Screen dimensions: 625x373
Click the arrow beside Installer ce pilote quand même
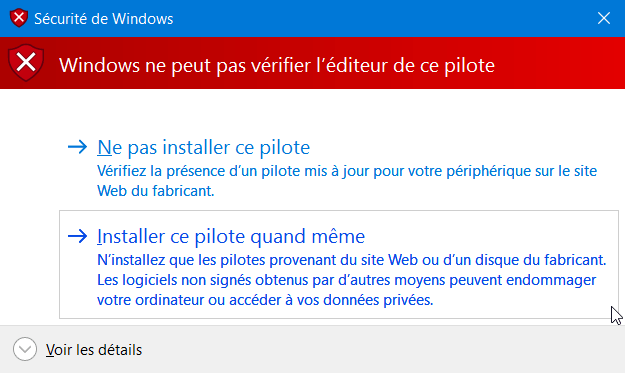point(77,236)
